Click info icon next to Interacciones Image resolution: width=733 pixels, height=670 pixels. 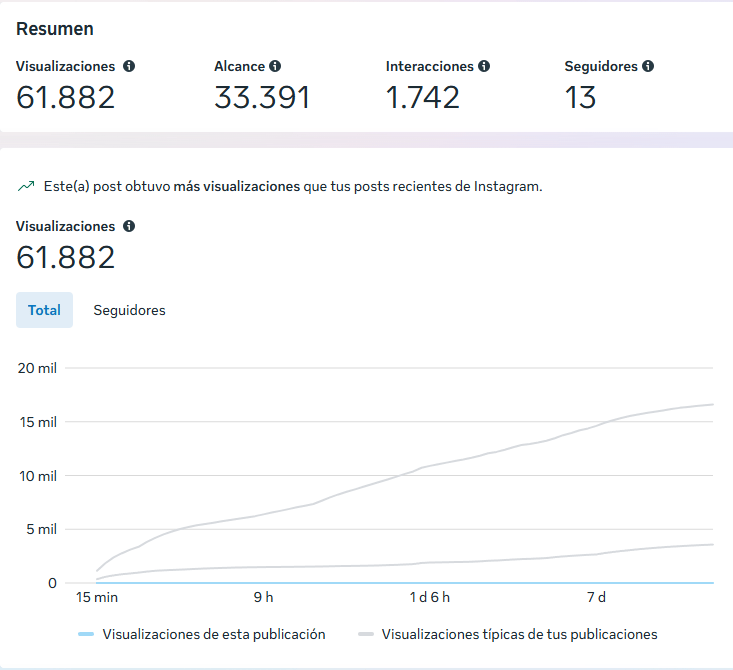point(484,66)
